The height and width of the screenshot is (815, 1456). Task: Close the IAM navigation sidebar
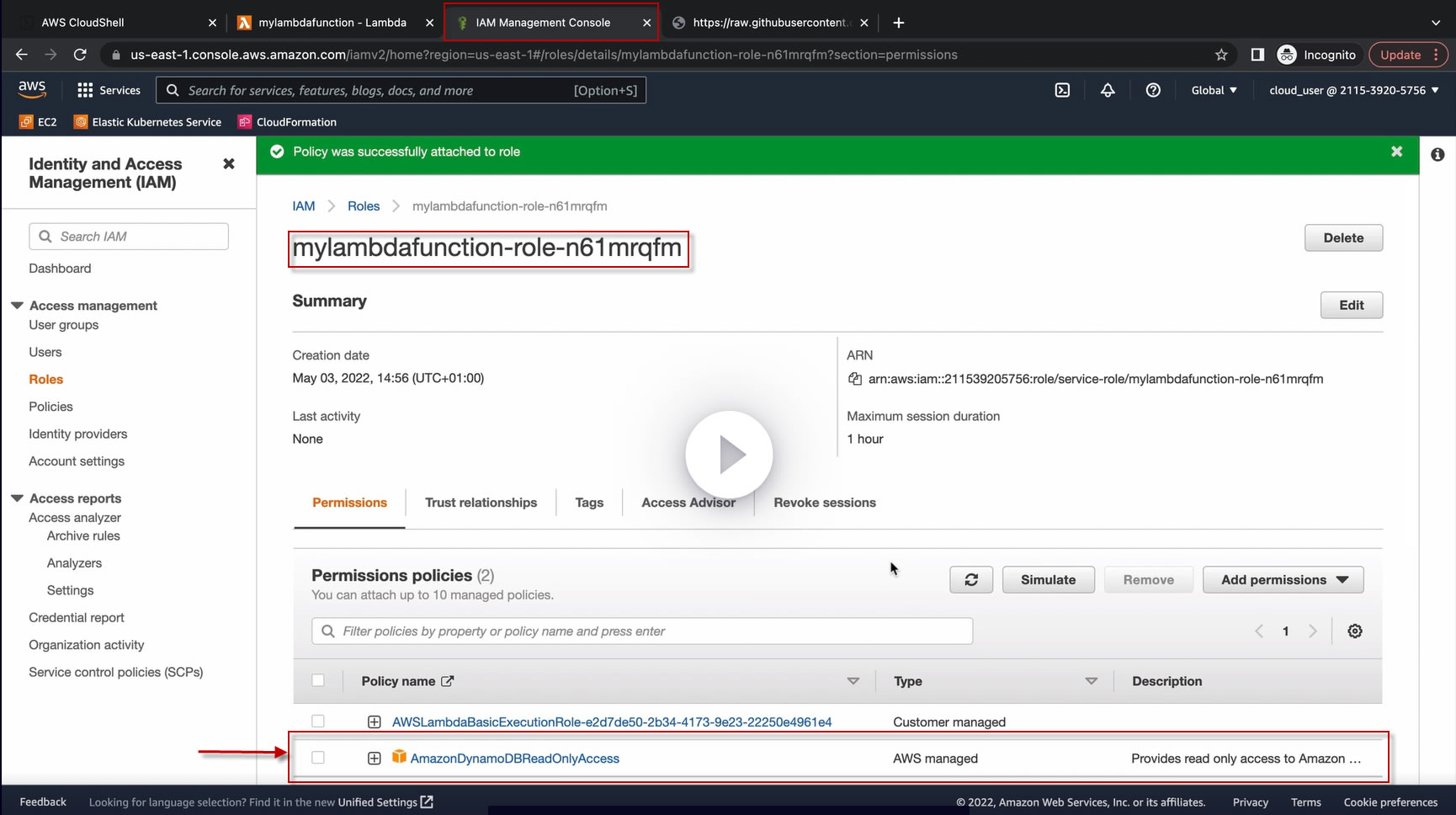[x=228, y=164]
